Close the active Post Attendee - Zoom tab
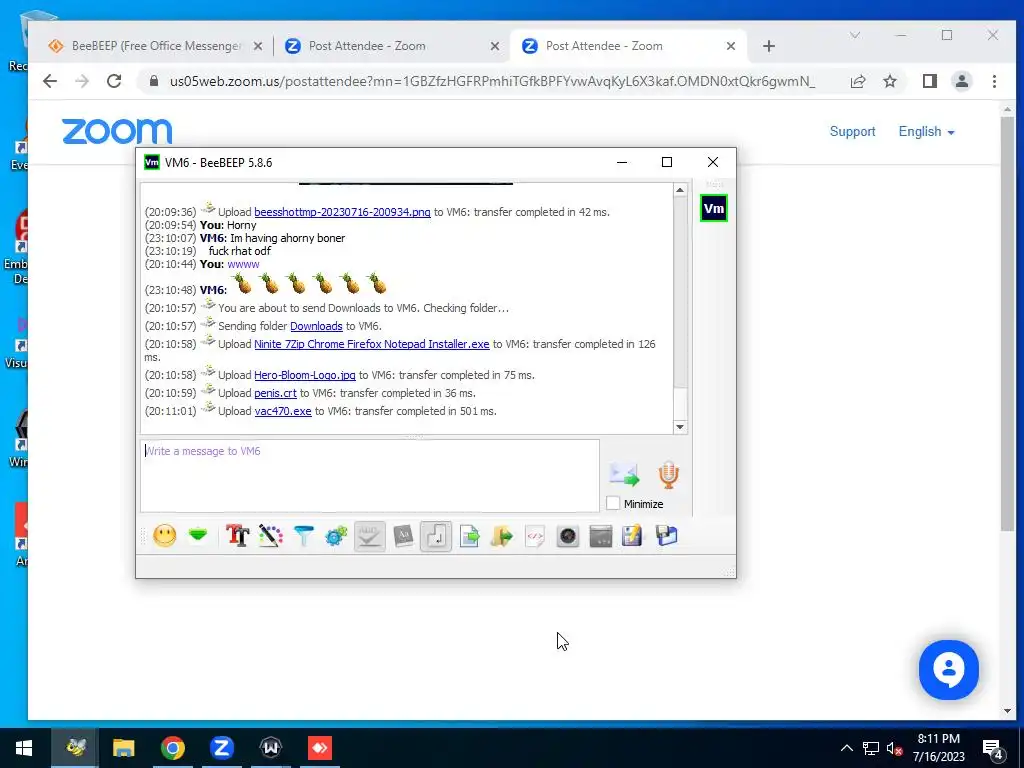1024x768 pixels. coord(731,46)
